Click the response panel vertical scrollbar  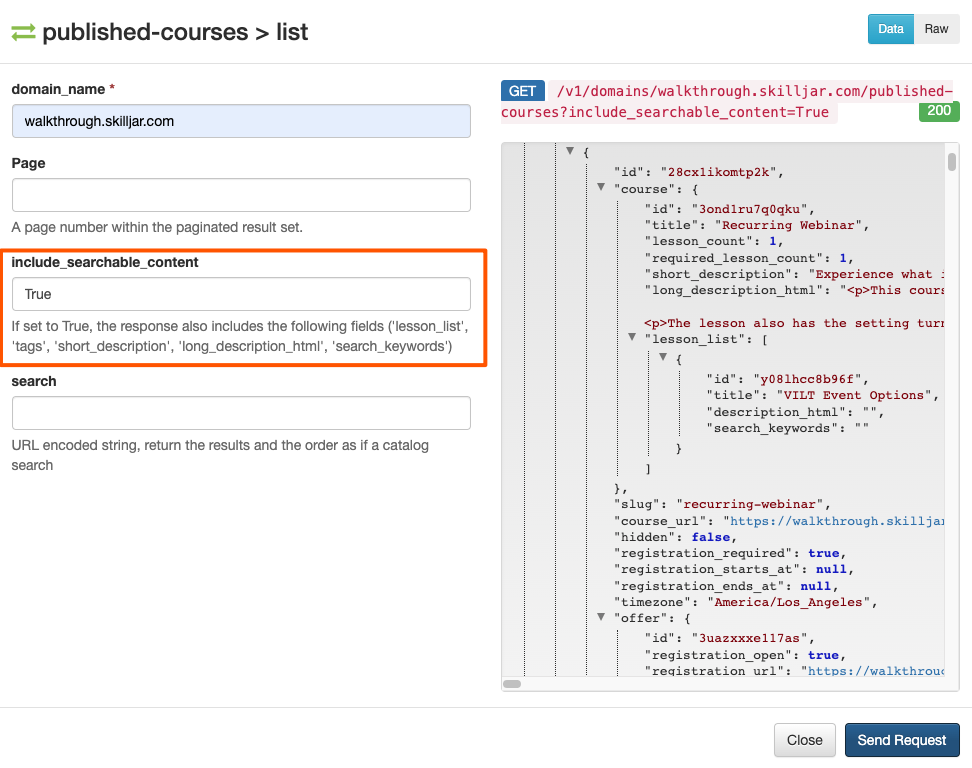952,162
